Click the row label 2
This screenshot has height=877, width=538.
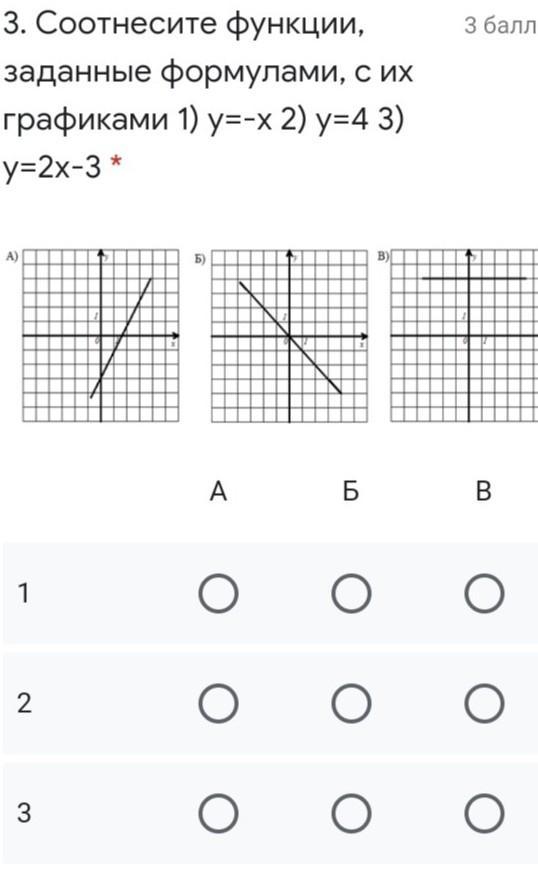tap(24, 703)
